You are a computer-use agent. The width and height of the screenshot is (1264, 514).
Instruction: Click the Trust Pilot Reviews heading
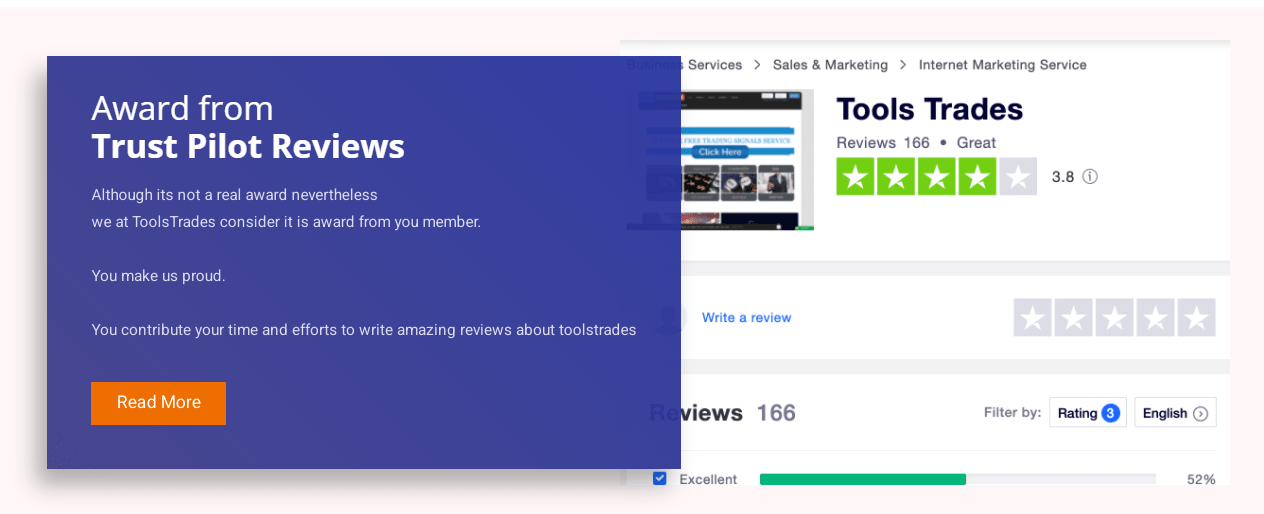tap(248, 146)
